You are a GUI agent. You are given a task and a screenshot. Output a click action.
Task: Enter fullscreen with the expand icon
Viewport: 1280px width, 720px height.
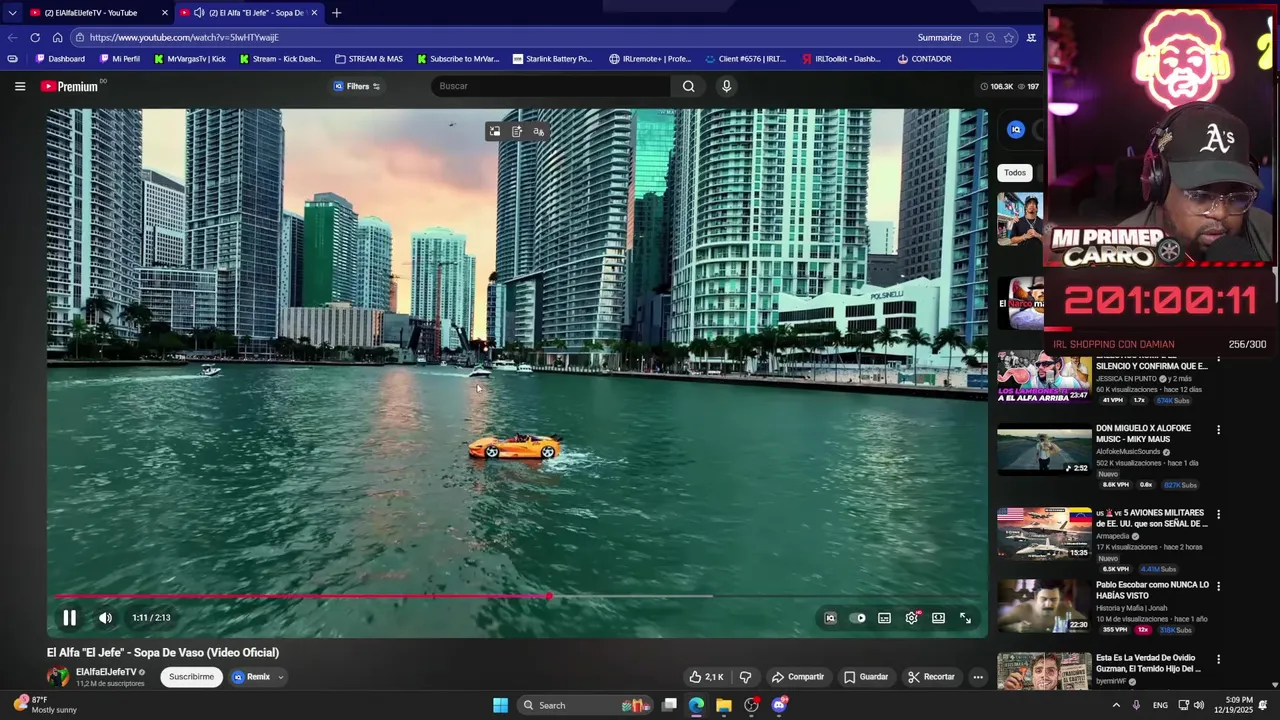click(x=966, y=618)
